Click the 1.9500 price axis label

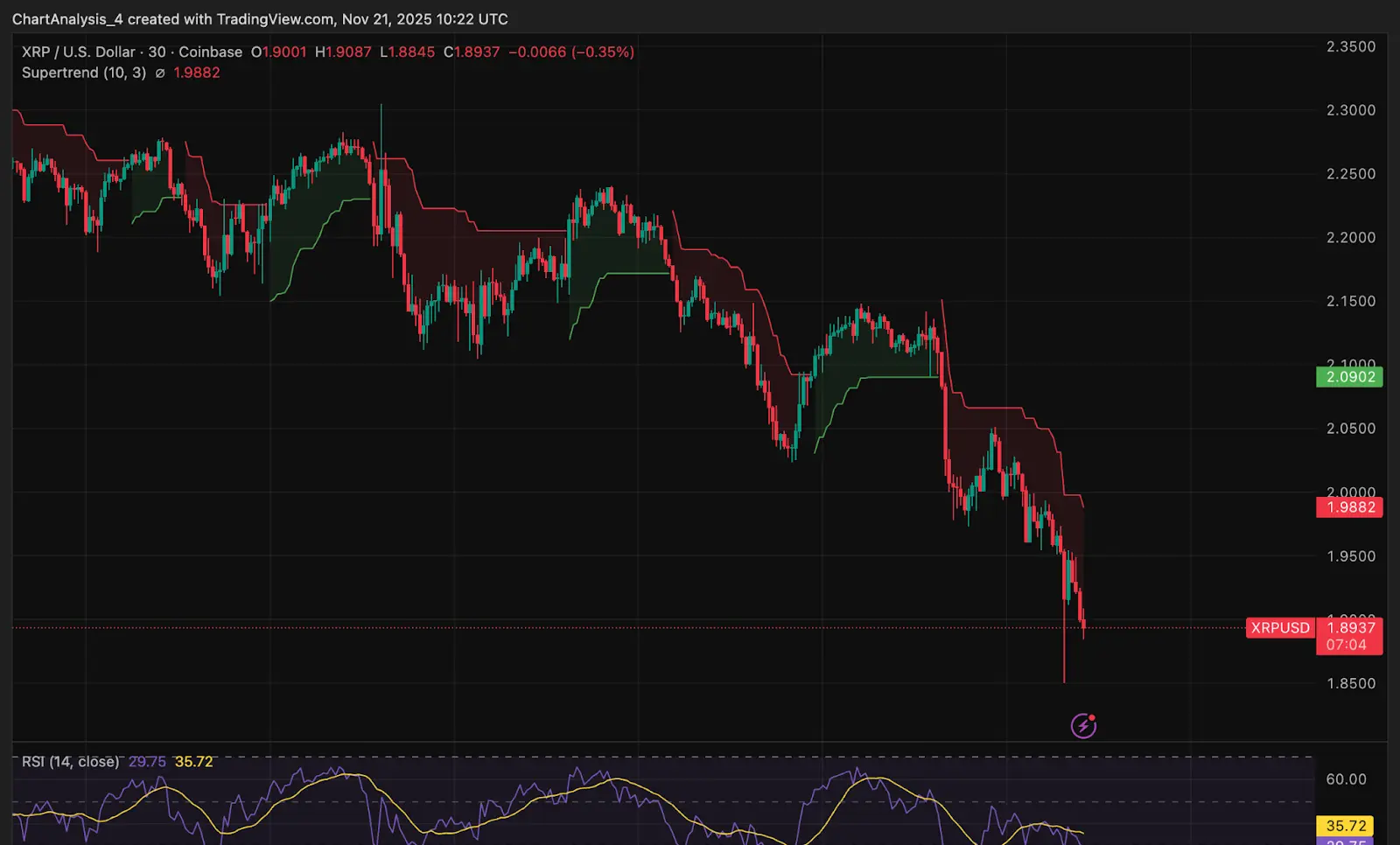(x=1351, y=556)
